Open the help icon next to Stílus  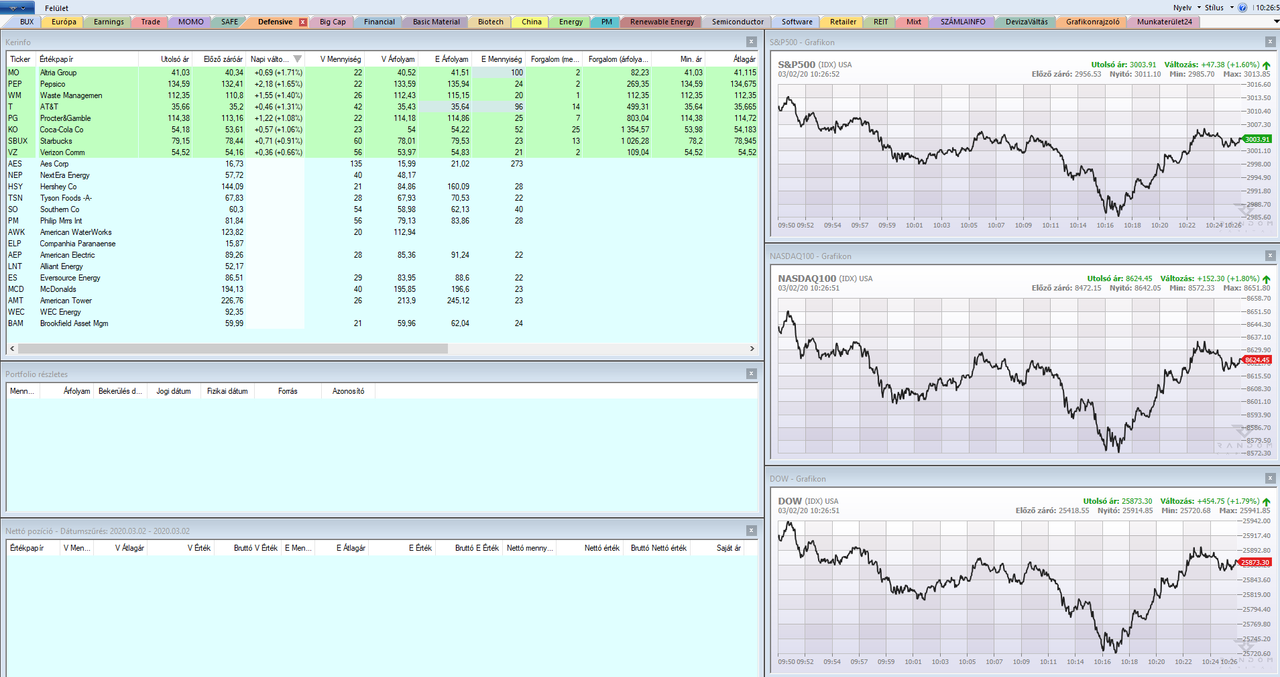tap(1242, 7)
